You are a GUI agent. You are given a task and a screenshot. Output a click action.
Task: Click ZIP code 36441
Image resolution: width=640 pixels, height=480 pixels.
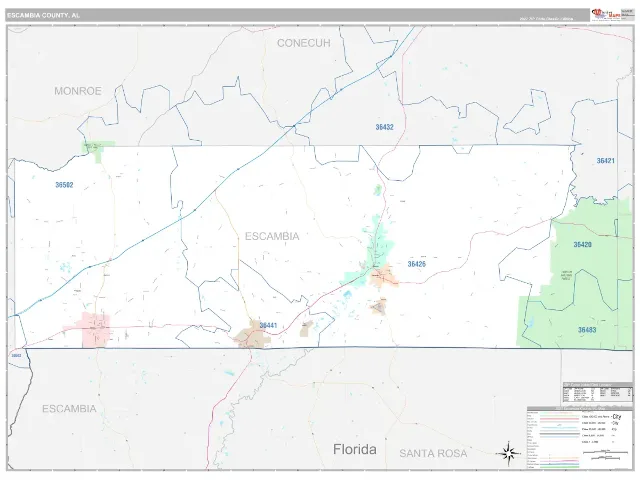point(268,325)
